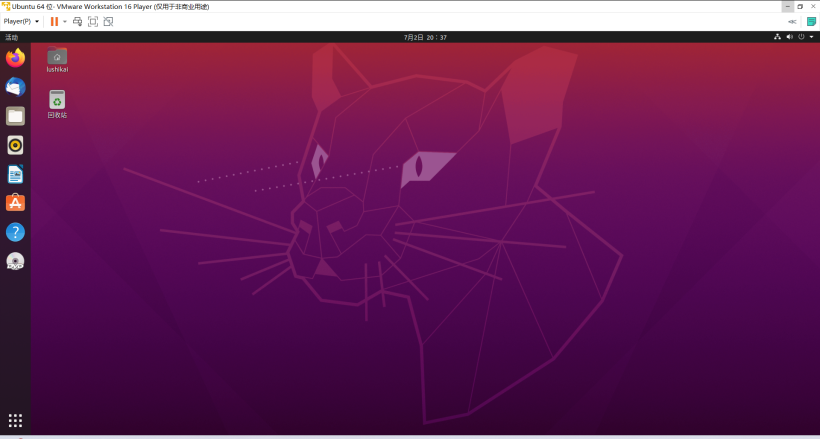Screen dimensions: 820x439
Task: Send Ctrl+Alt+Del to the guest
Action: [77, 21]
